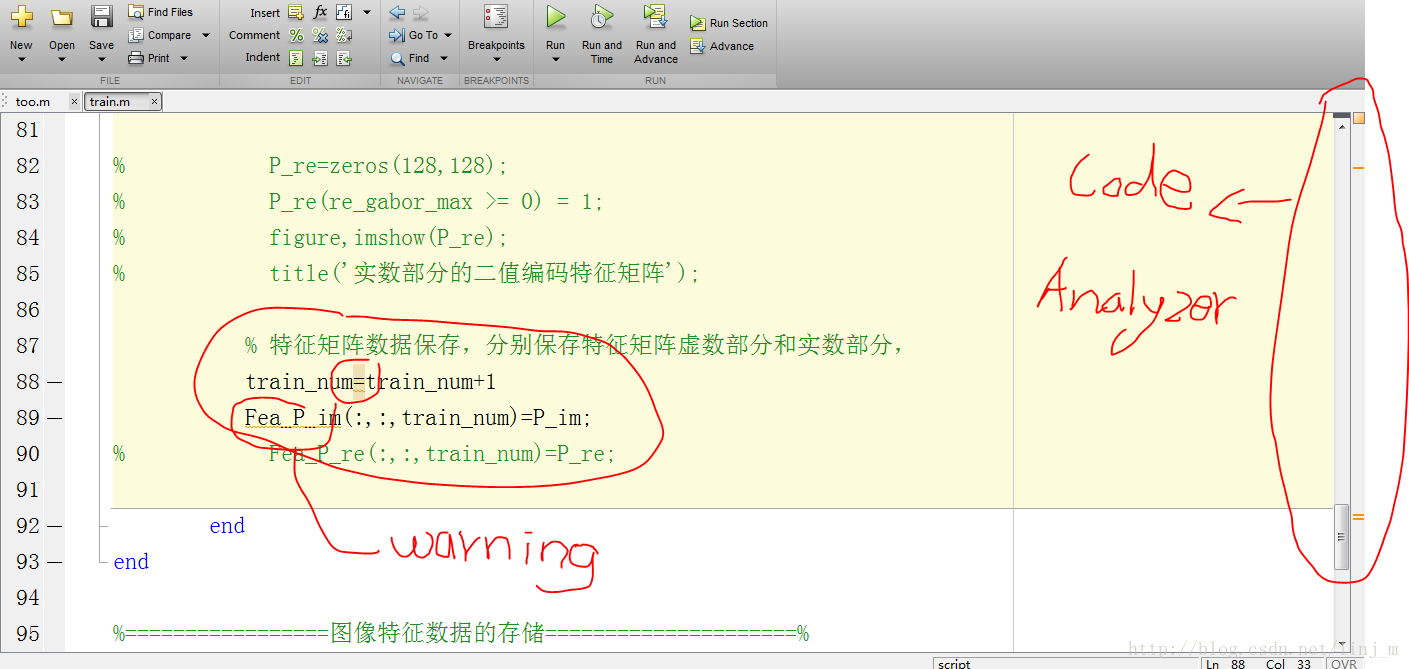The image size is (1409, 669).
Task: Click the Run and Time icon
Action: (x=601, y=17)
